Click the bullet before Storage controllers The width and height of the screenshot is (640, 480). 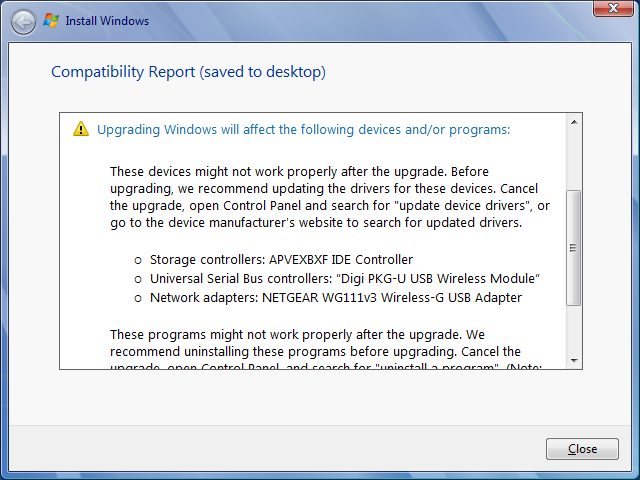tap(138, 260)
